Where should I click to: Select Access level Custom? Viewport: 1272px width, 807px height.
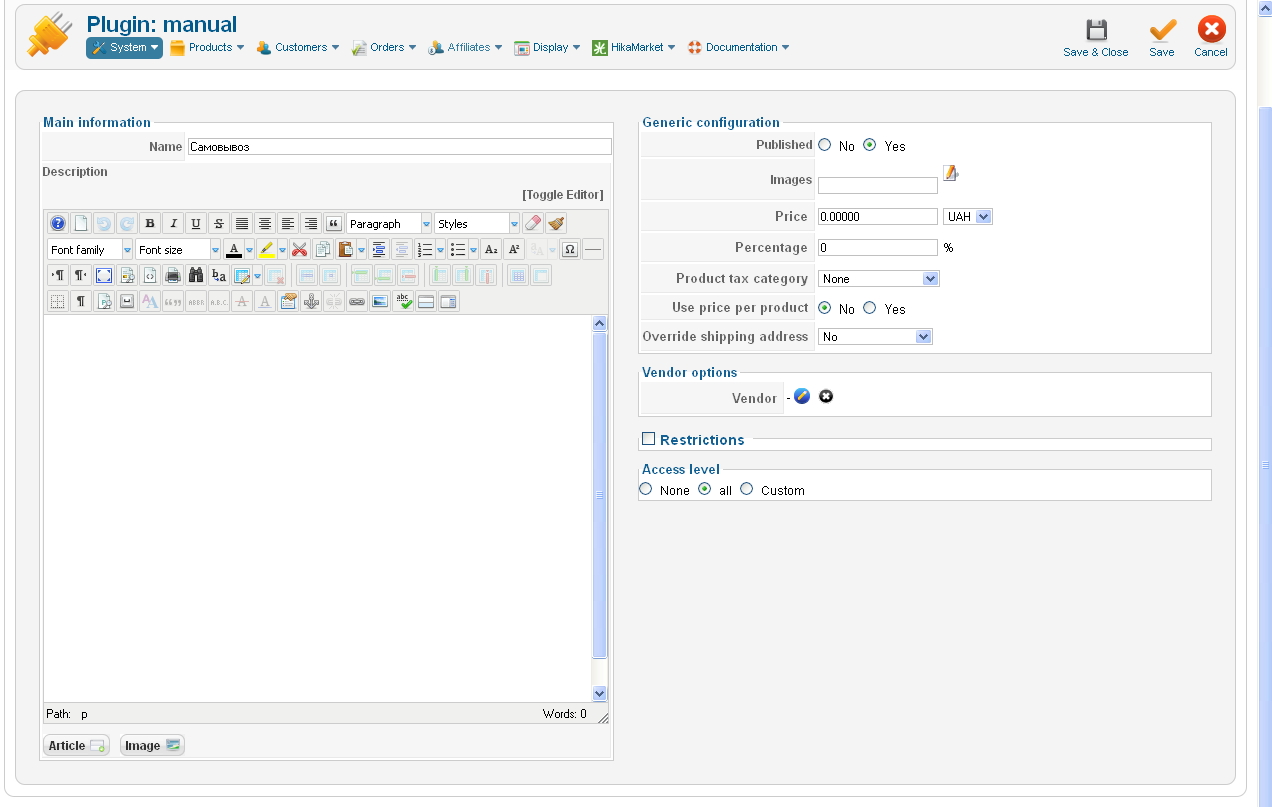click(747, 489)
